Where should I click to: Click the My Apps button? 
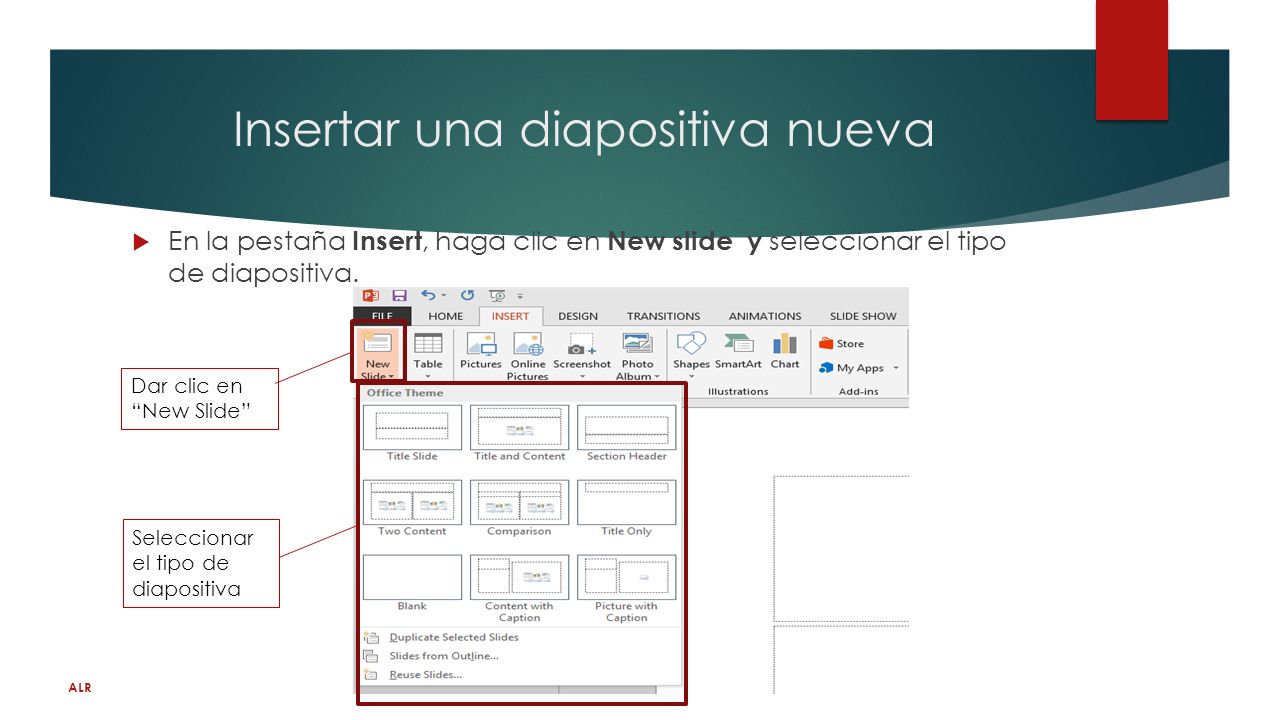coord(852,368)
